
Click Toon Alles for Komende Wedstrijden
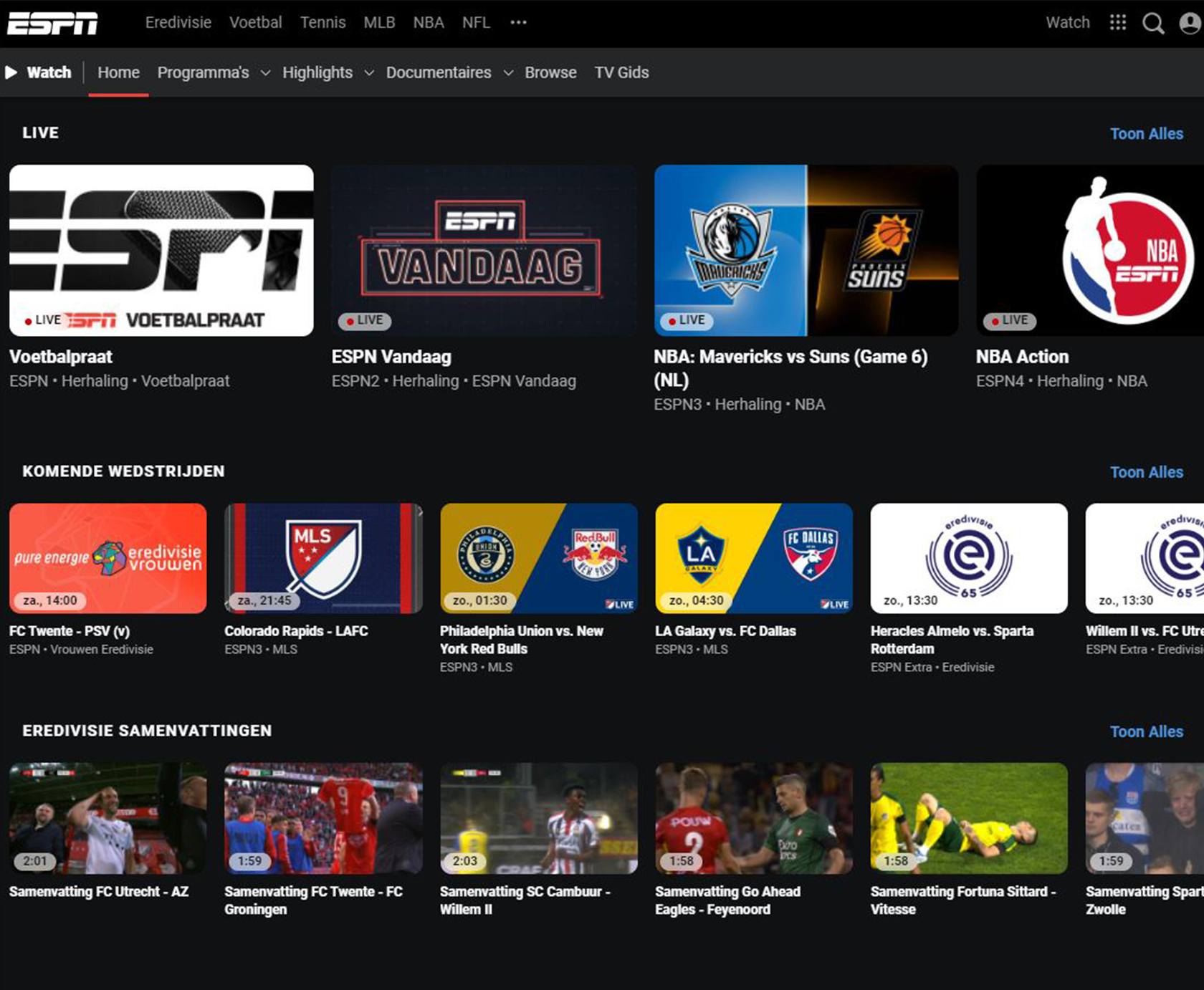click(1146, 472)
